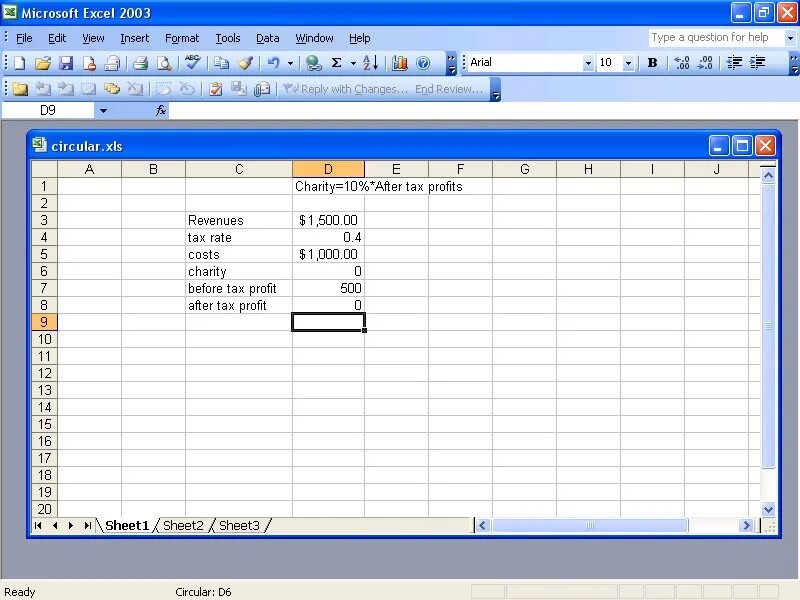Click the Type a question for help box

click(716, 37)
